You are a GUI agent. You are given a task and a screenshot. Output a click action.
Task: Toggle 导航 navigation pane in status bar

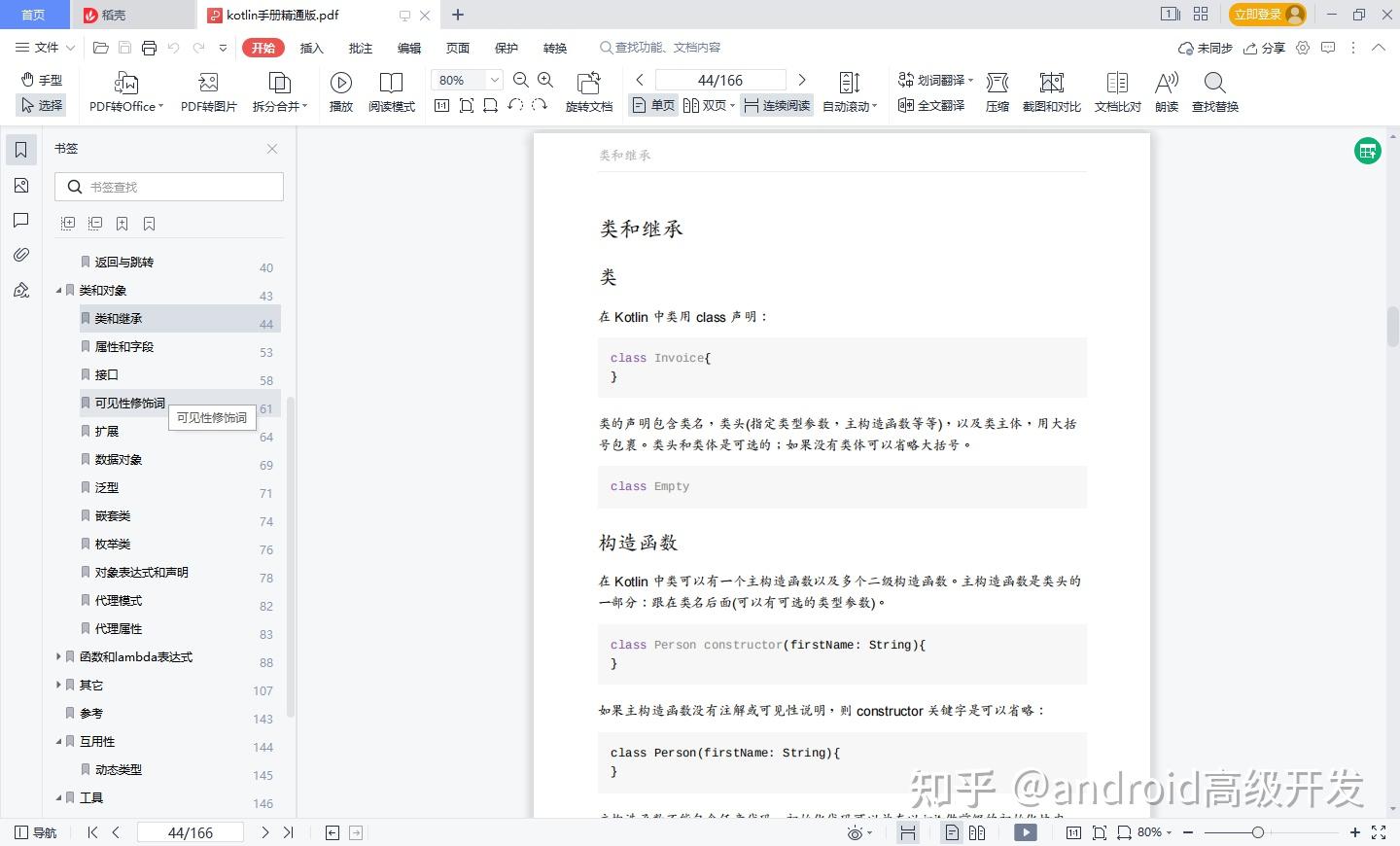point(36,832)
